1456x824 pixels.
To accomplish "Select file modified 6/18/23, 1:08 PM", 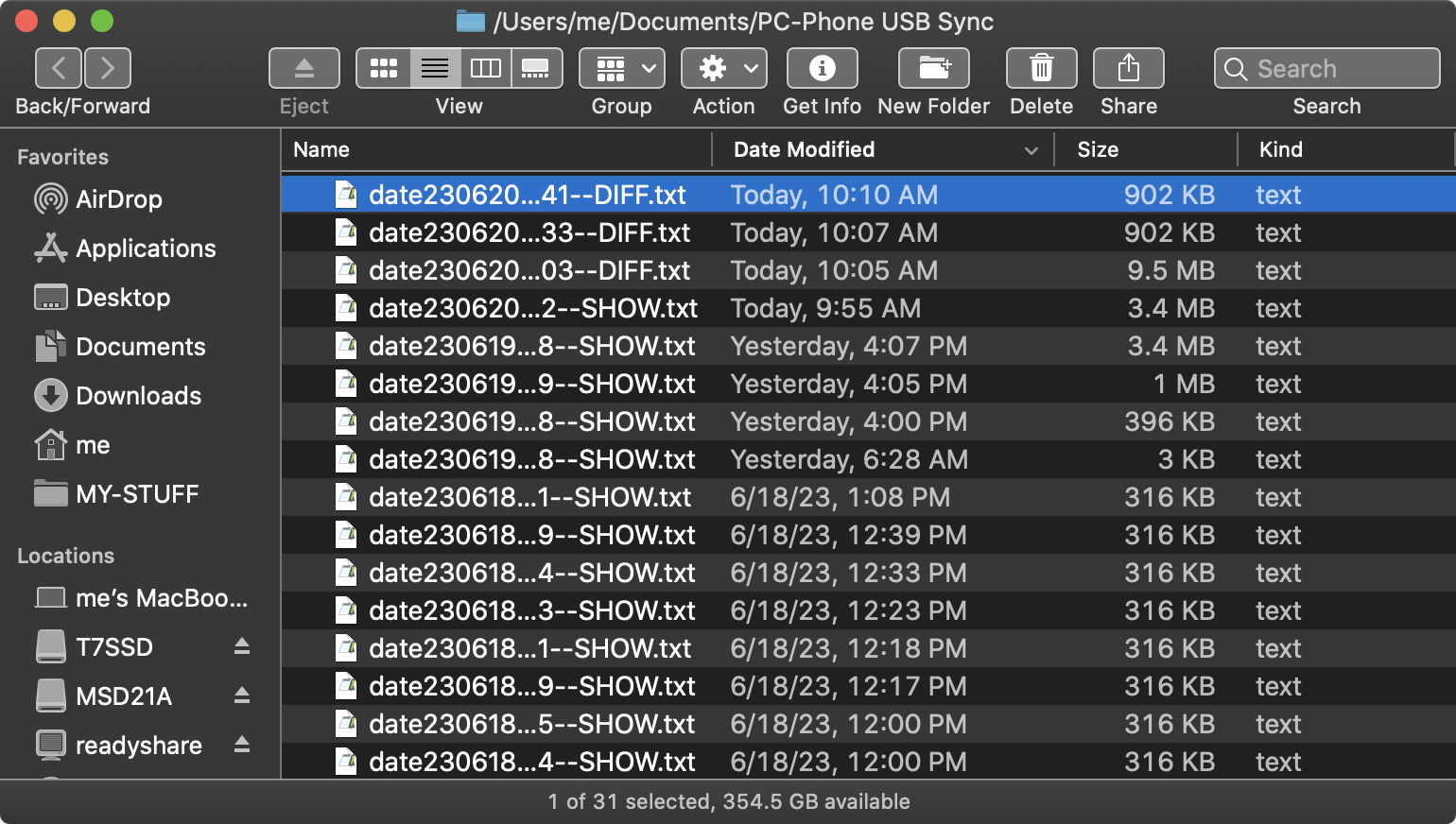I will pyautogui.click(x=868, y=497).
